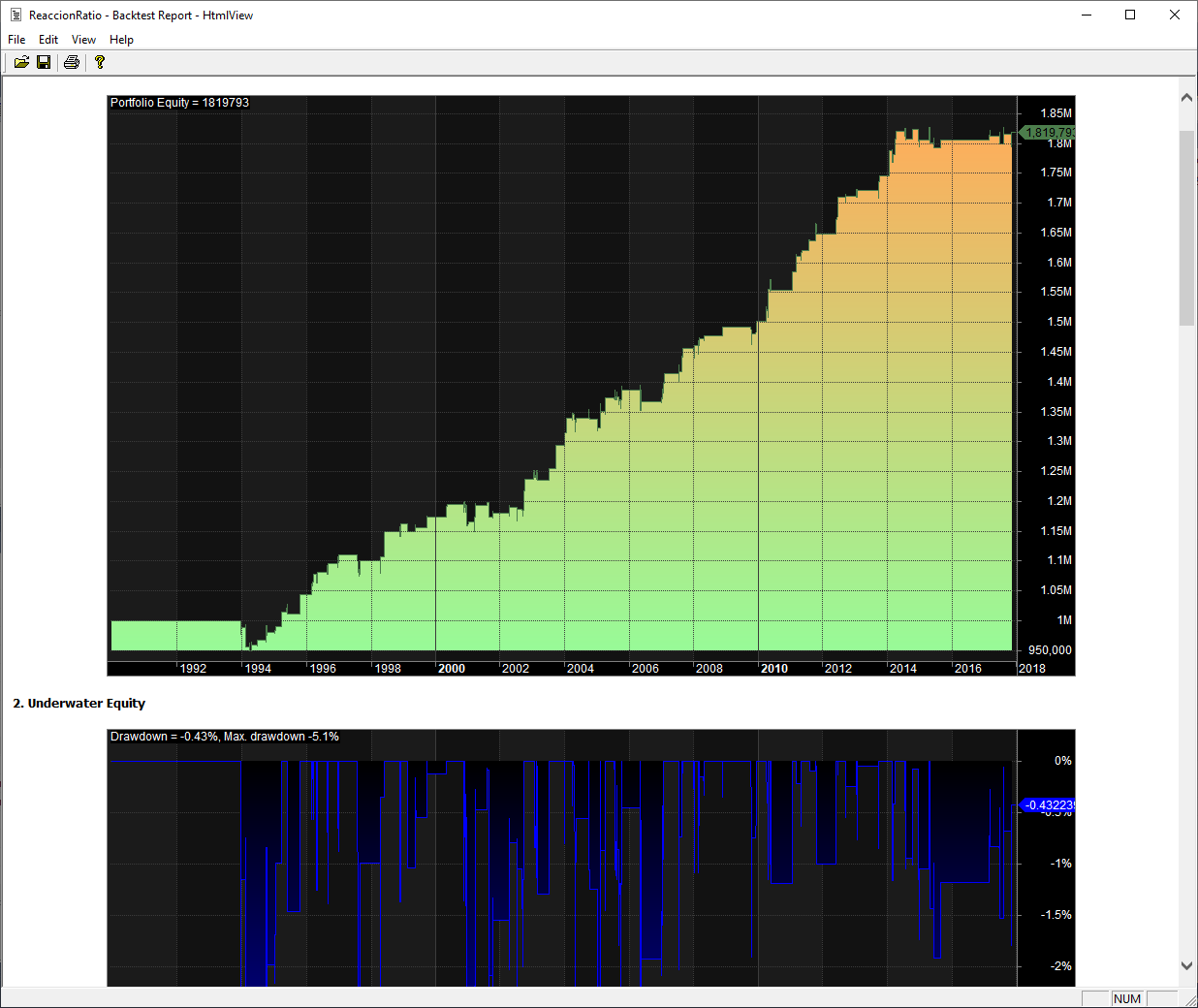Click the 'Drawdown = -0.43%, Max. drawdown -5.1%' label
The width and height of the screenshot is (1198, 1008).
[x=225, y=737]
